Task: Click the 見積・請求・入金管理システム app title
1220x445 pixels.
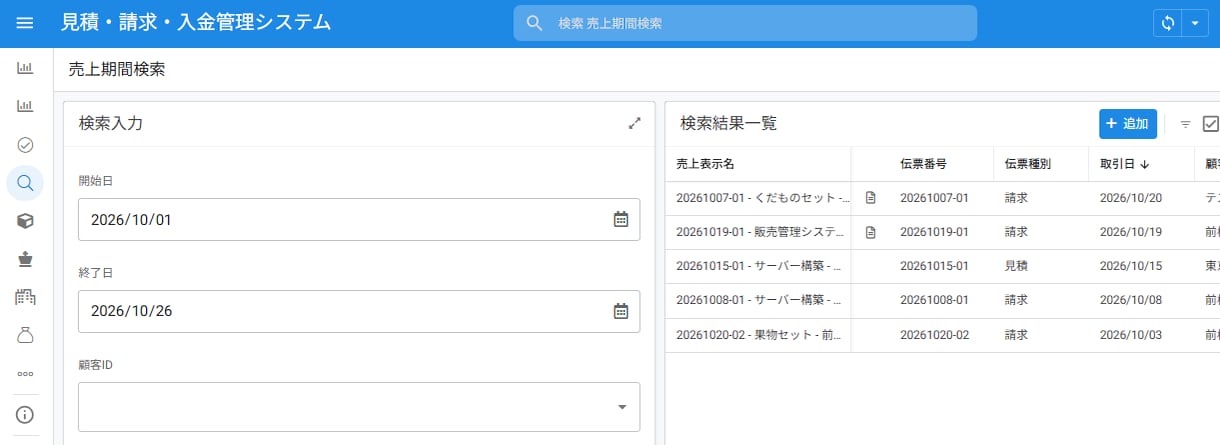Action: (x=196, y=22)
